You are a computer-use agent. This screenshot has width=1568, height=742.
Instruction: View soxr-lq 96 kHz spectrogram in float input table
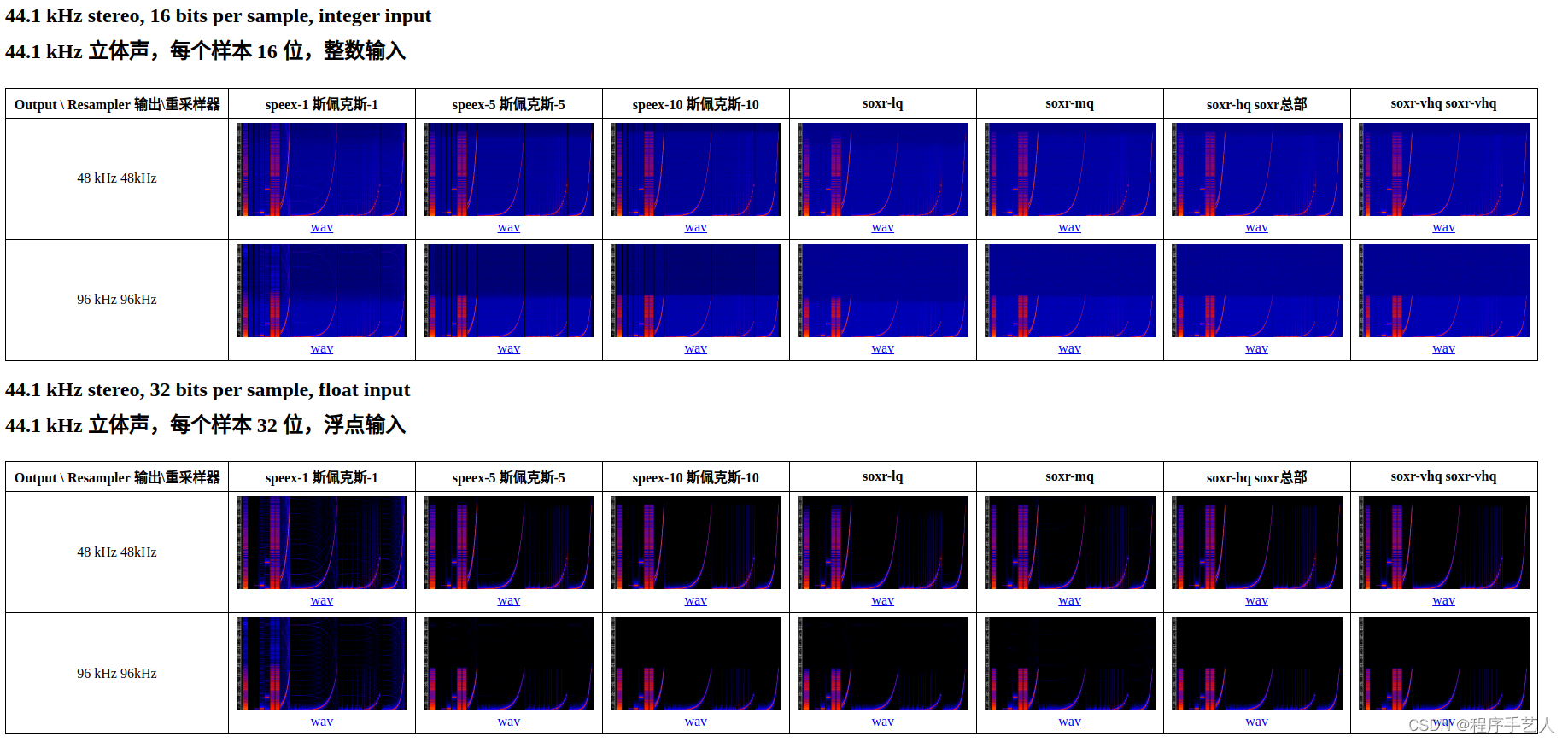883,663
